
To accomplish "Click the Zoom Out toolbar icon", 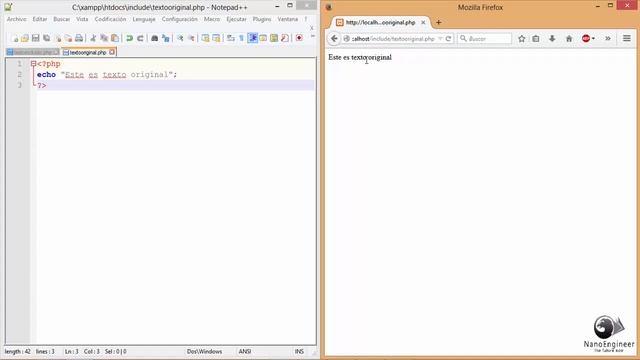I will click(x=191, y=38).
